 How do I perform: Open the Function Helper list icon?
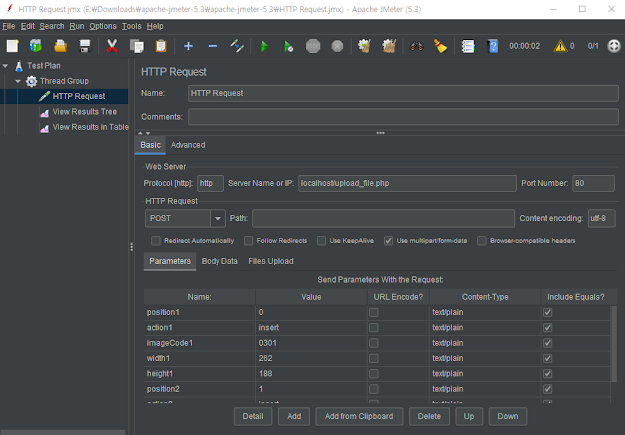pos(468,46)
